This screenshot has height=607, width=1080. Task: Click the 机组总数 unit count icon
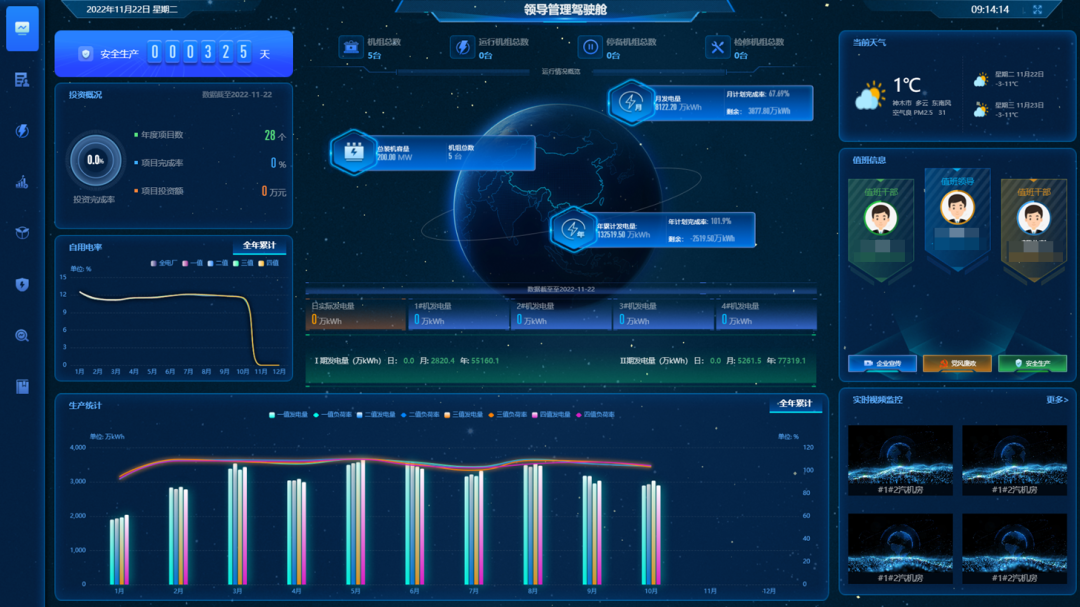point(351,47)
